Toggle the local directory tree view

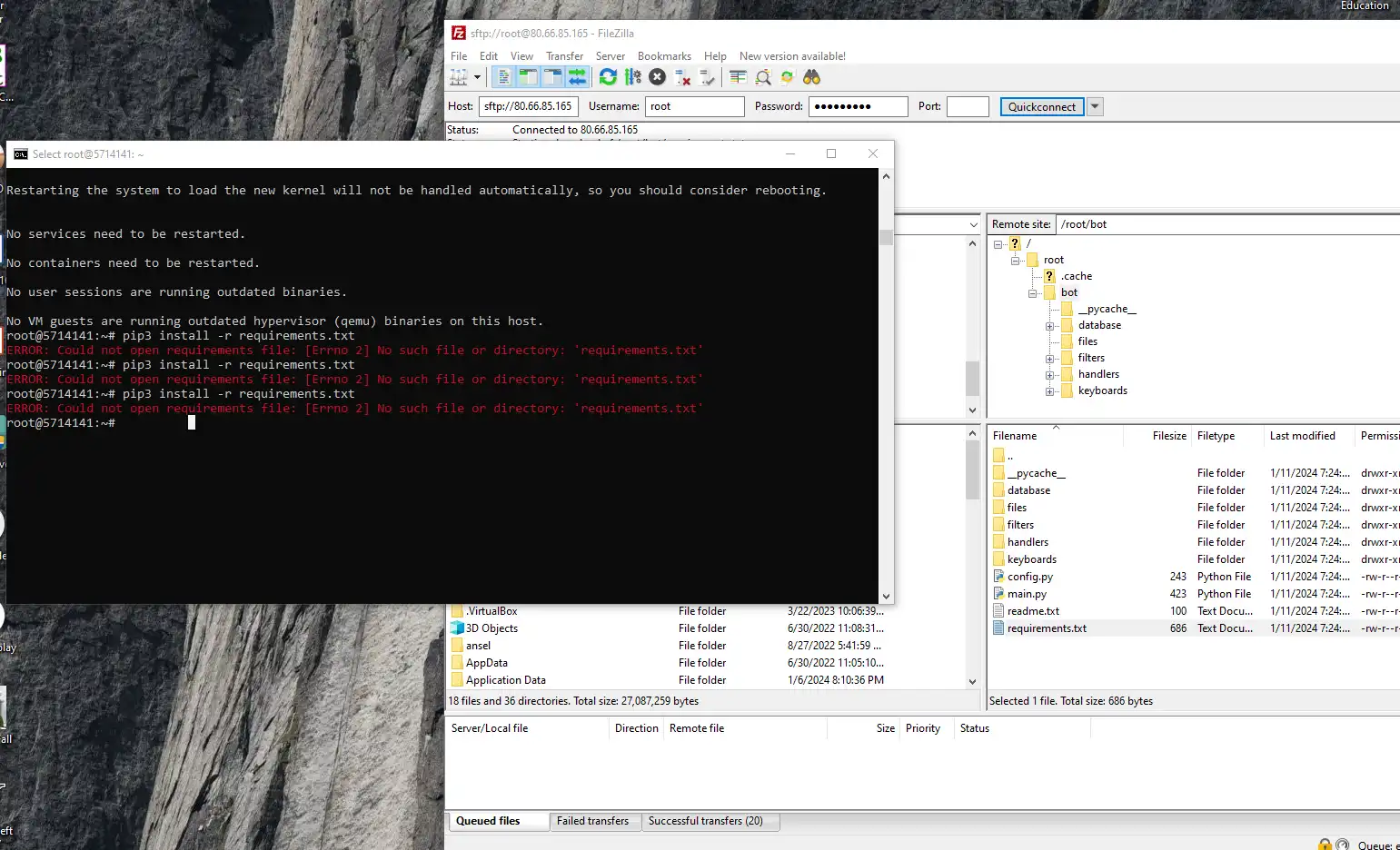click(x=528, y=78)
